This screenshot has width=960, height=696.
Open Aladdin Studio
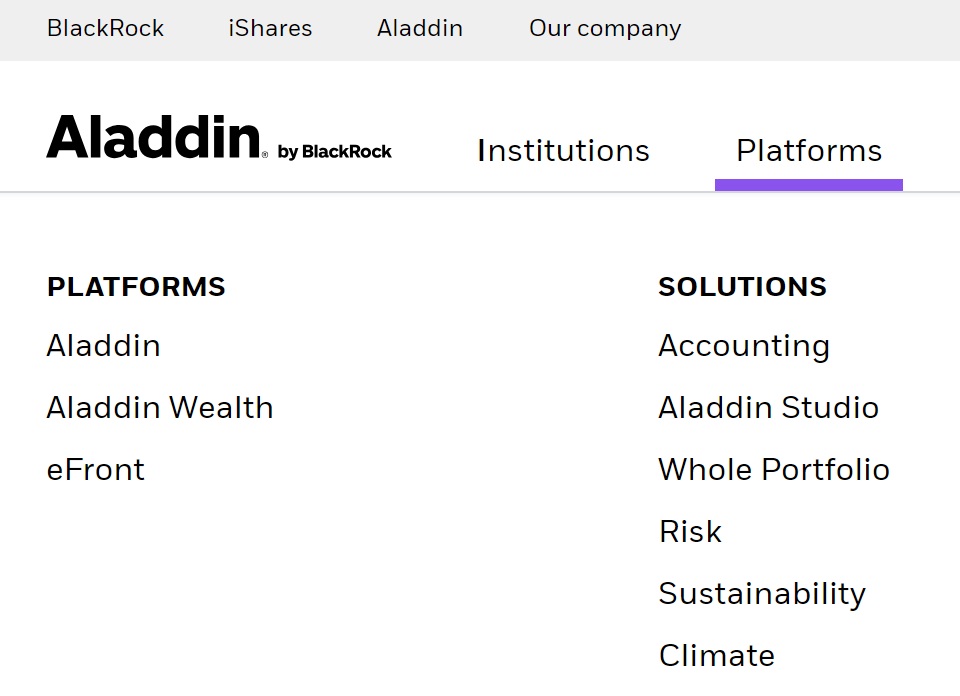(769, 408)
